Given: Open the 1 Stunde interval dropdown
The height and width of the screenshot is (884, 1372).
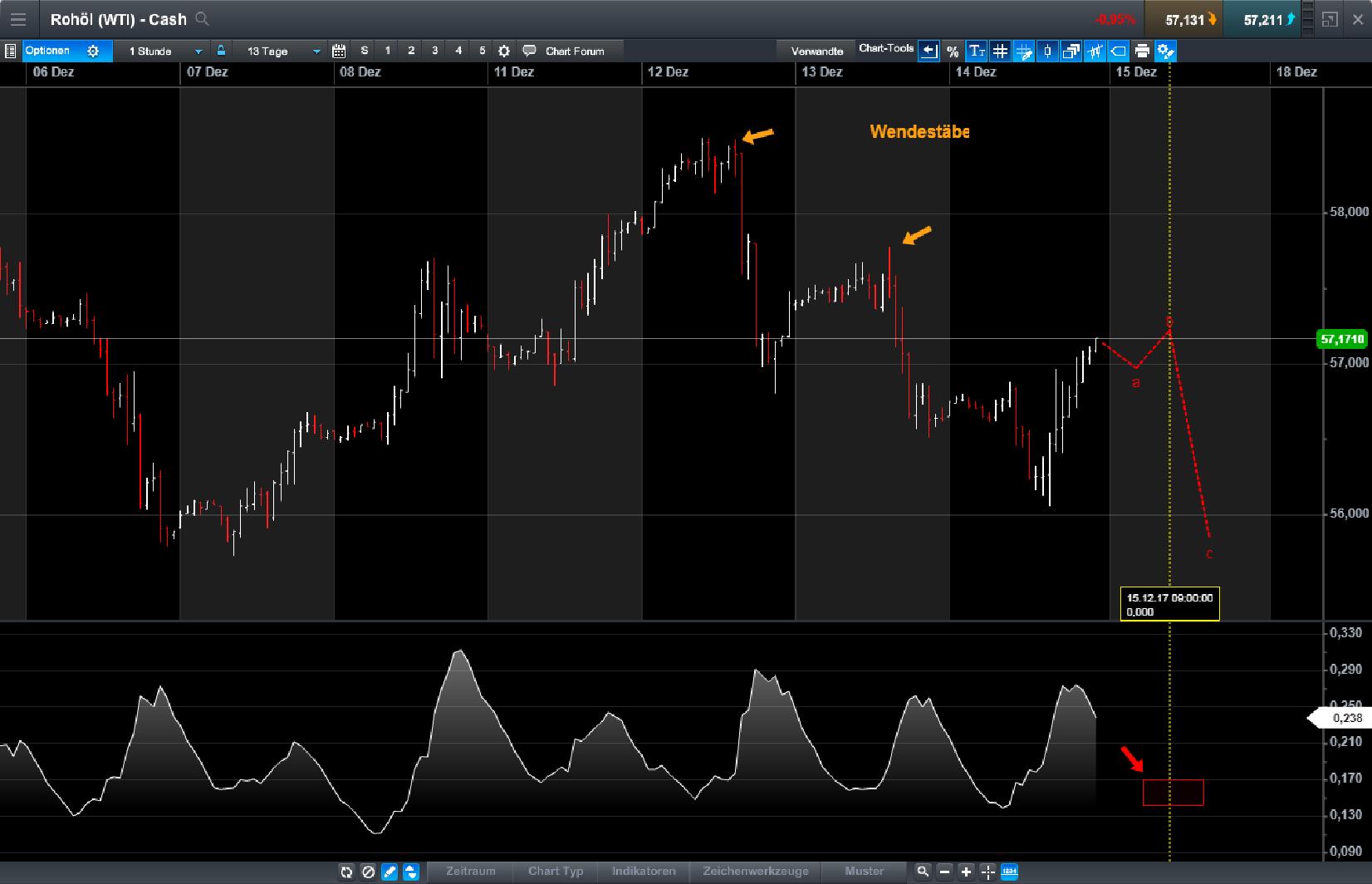Looking at the screenshot, I should pyautogui.click(x=162, y=51).
